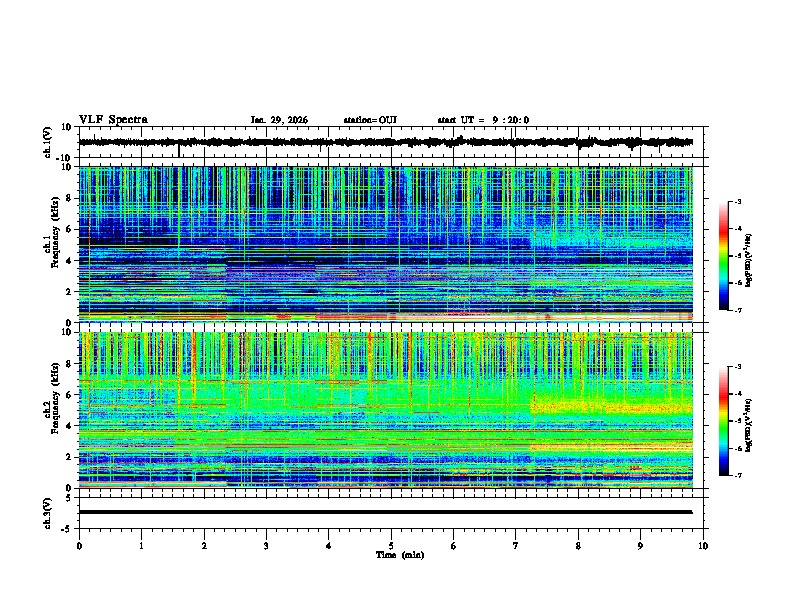The width and height of the screenshot is (792, 612).
Task: Click the "VLF Spectra" plot title
Action: tap(113, 119)
